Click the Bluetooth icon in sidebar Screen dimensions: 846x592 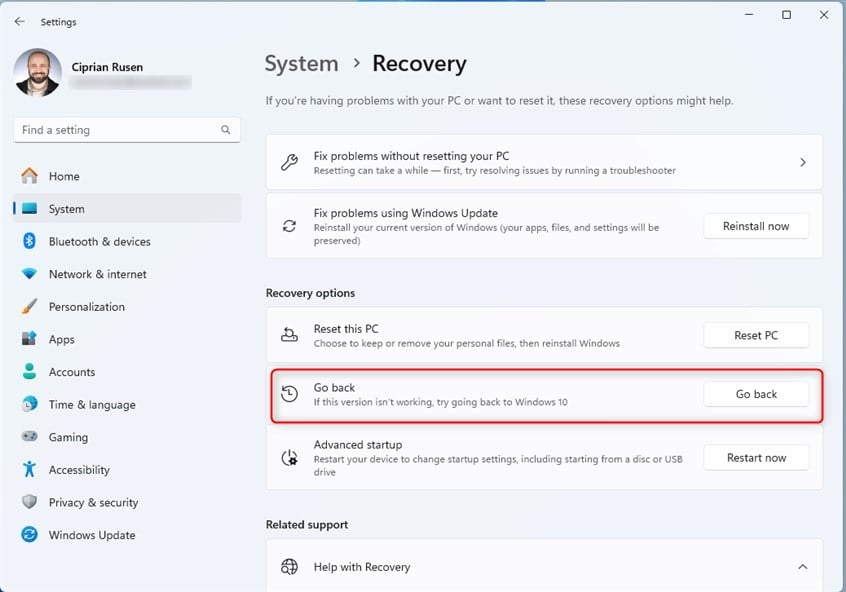29,241
